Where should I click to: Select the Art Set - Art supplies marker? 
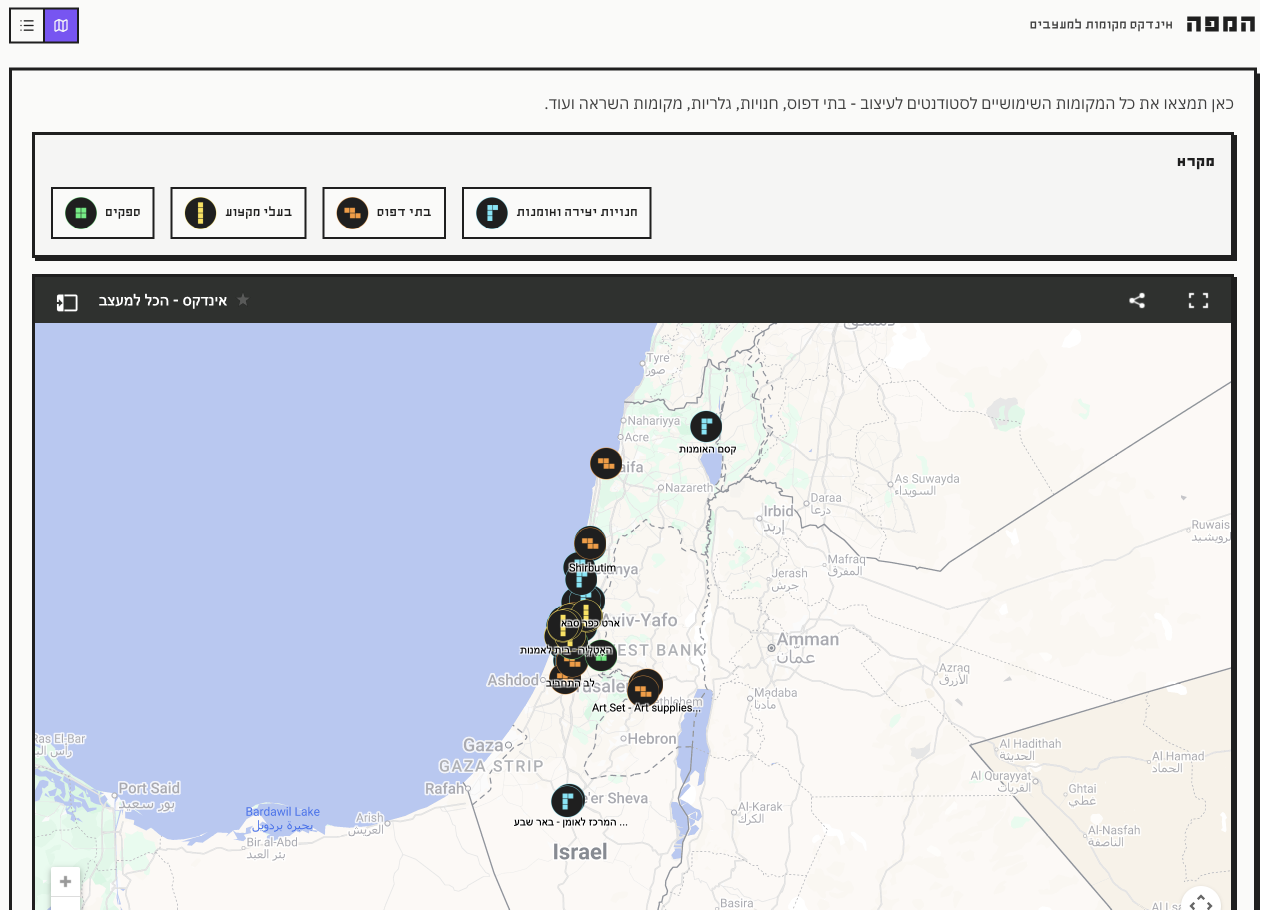(645, 688)
